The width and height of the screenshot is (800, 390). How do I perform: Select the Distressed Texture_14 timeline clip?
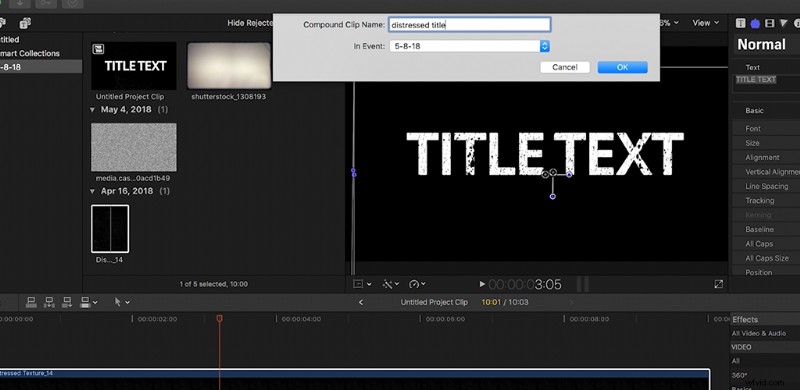point(355,379)
